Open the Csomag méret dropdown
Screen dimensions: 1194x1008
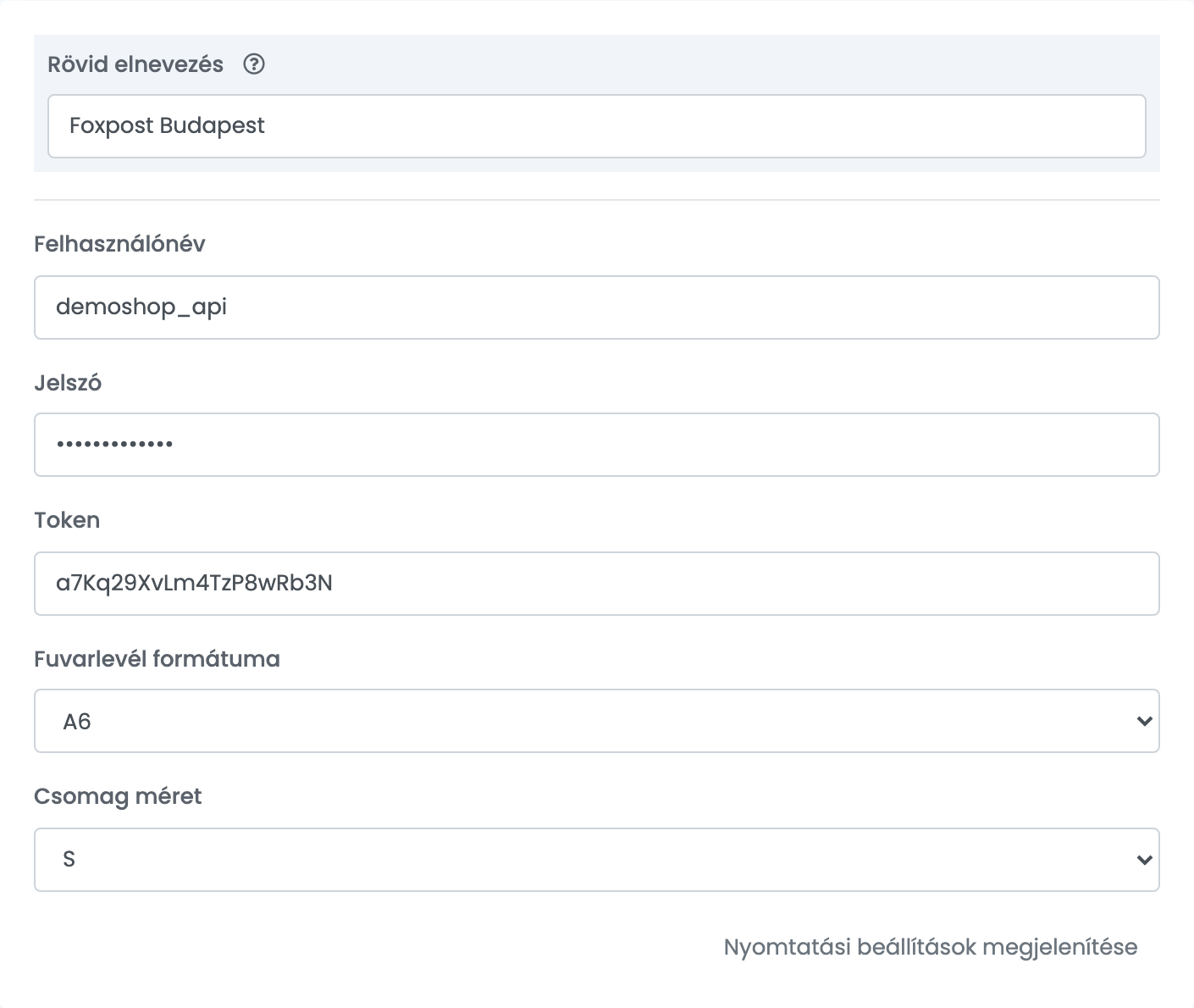597,860
